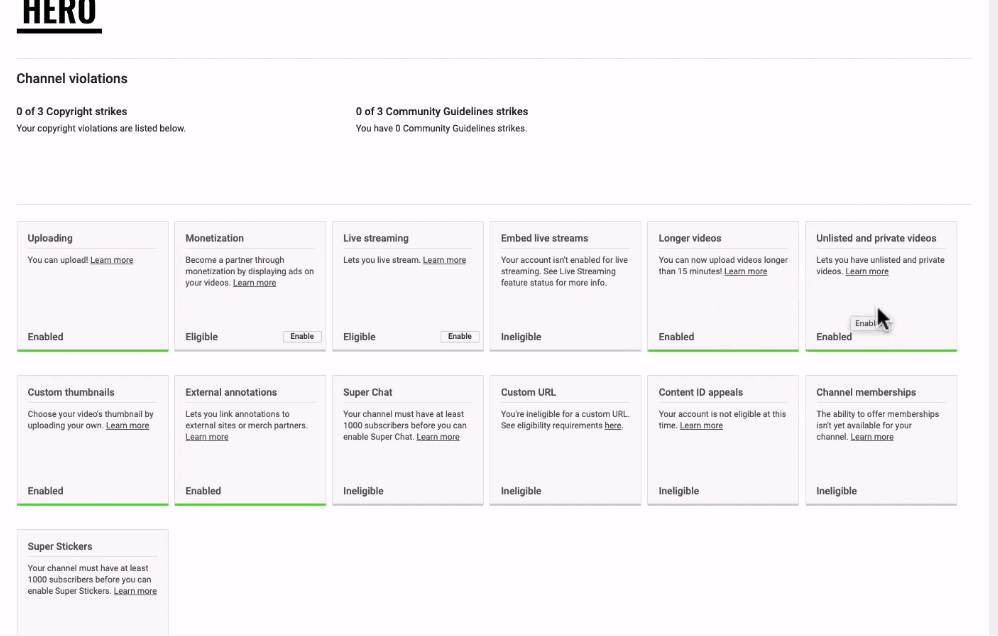Open Learn more link in Custom thumbnails card

(x=127, y=425)
